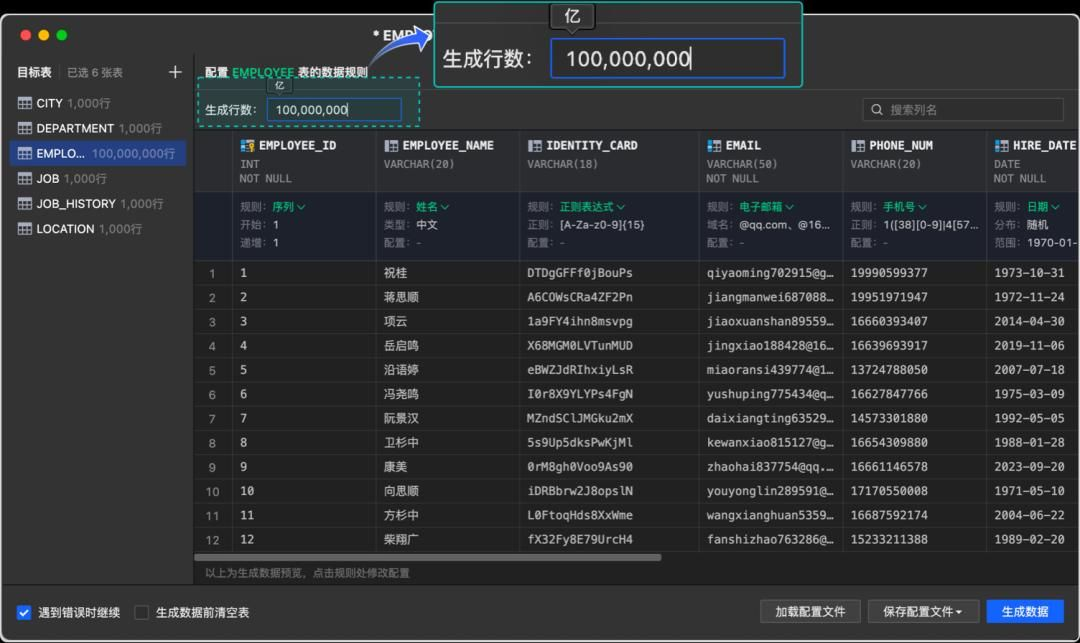Screen dimensions: 1080x643
Task: Click the JOB_HISTORY table icon
Action: pos(25,204)
